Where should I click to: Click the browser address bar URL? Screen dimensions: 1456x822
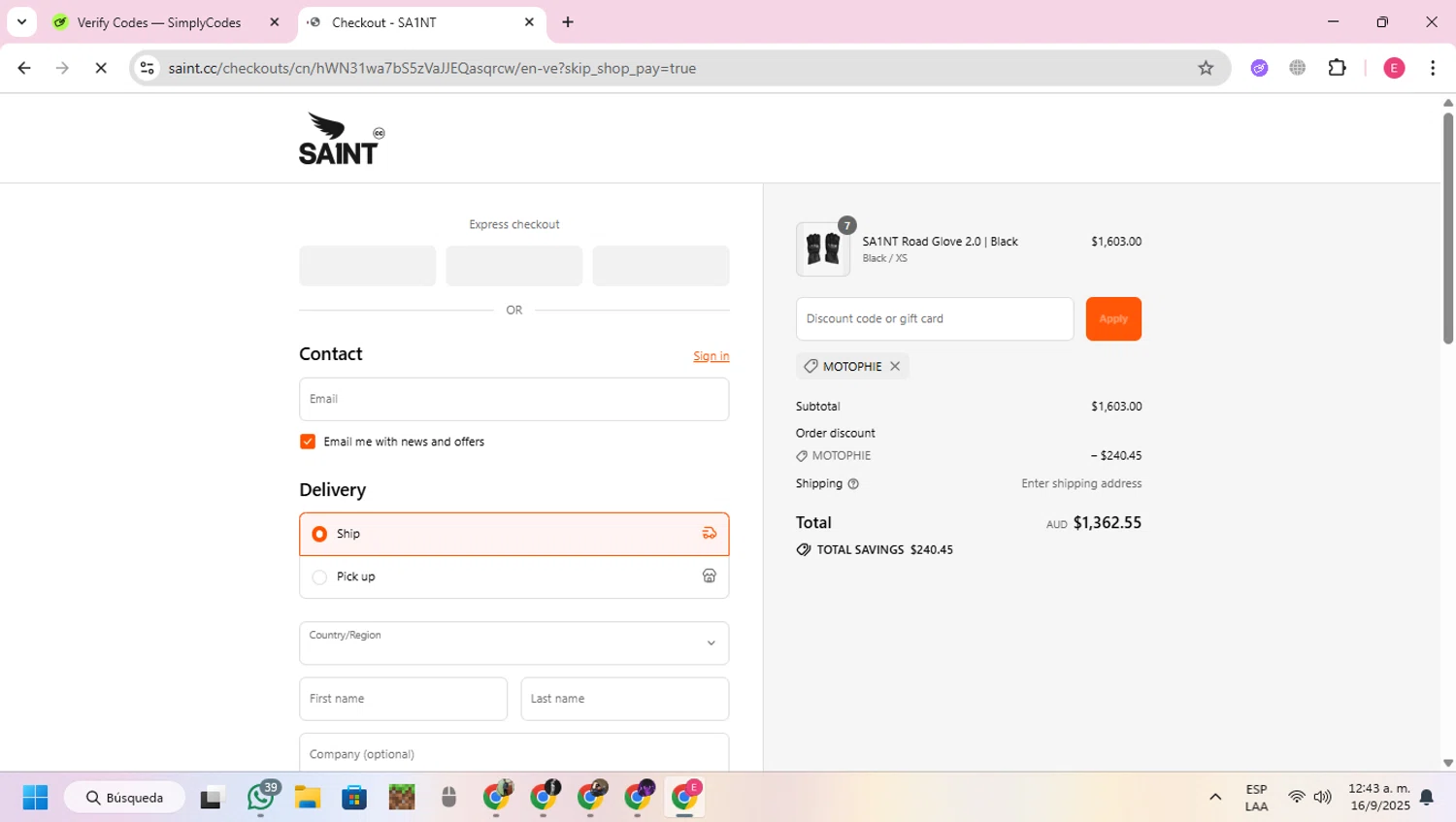(432, 68)
